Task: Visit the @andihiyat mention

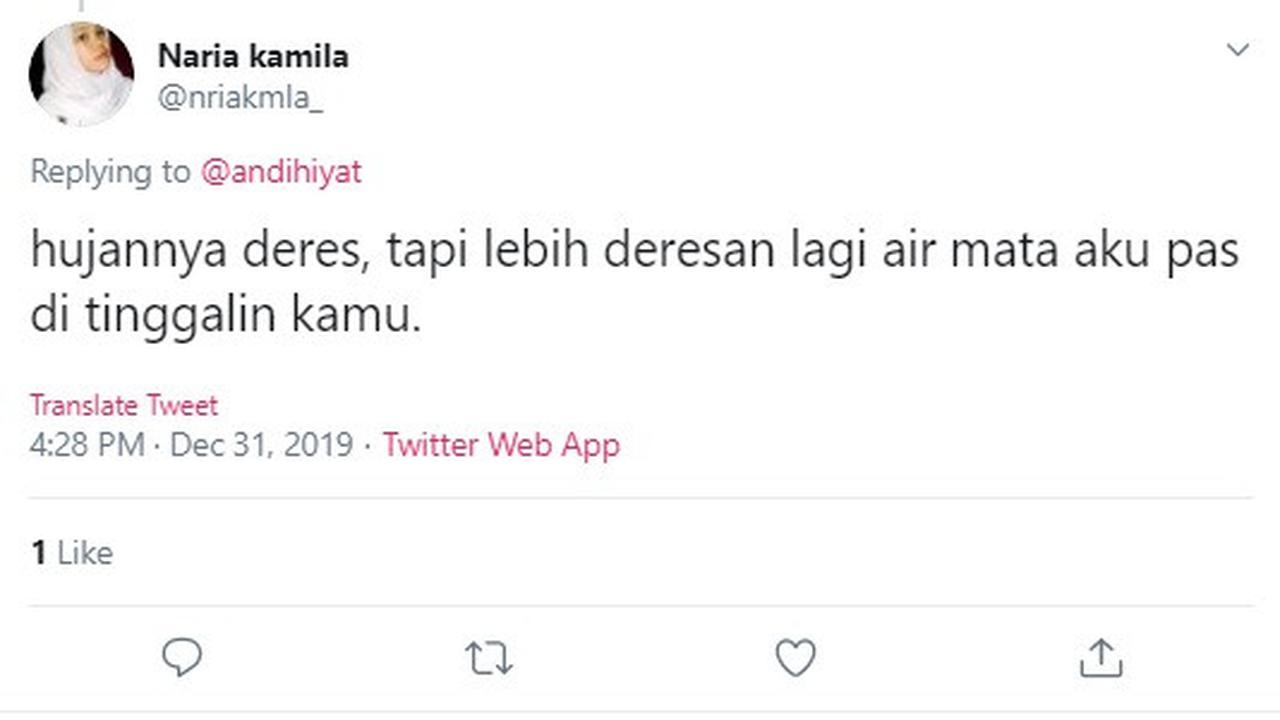Action: click(x=281, y=172)
